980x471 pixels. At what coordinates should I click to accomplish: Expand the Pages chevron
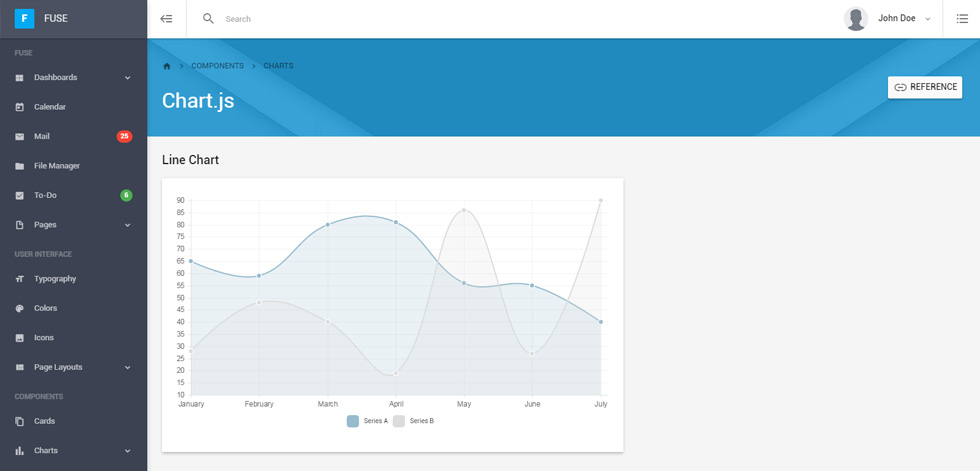[128, 225]
